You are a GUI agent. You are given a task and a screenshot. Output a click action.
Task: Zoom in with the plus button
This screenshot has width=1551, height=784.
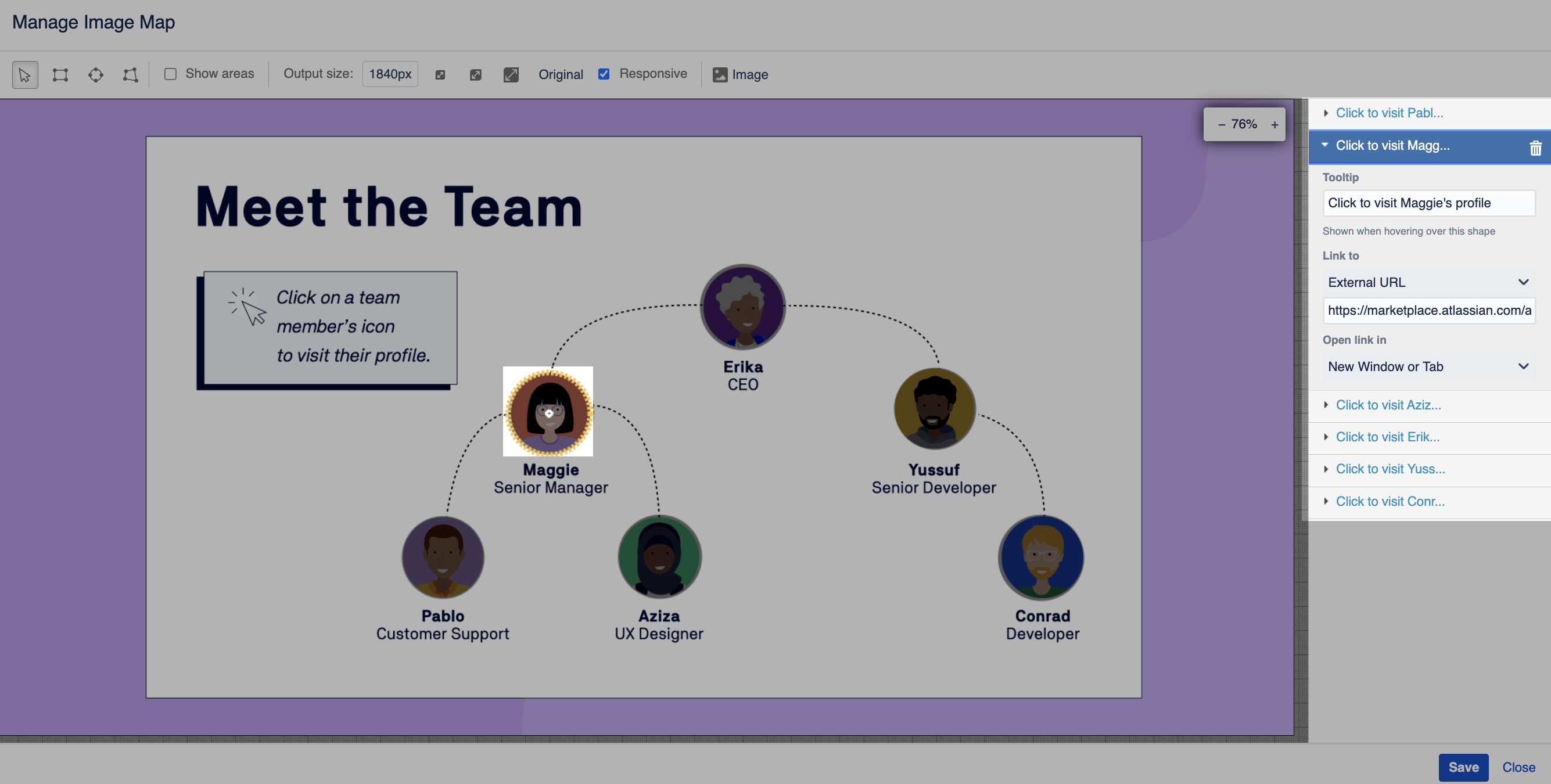click(1274, 125)
